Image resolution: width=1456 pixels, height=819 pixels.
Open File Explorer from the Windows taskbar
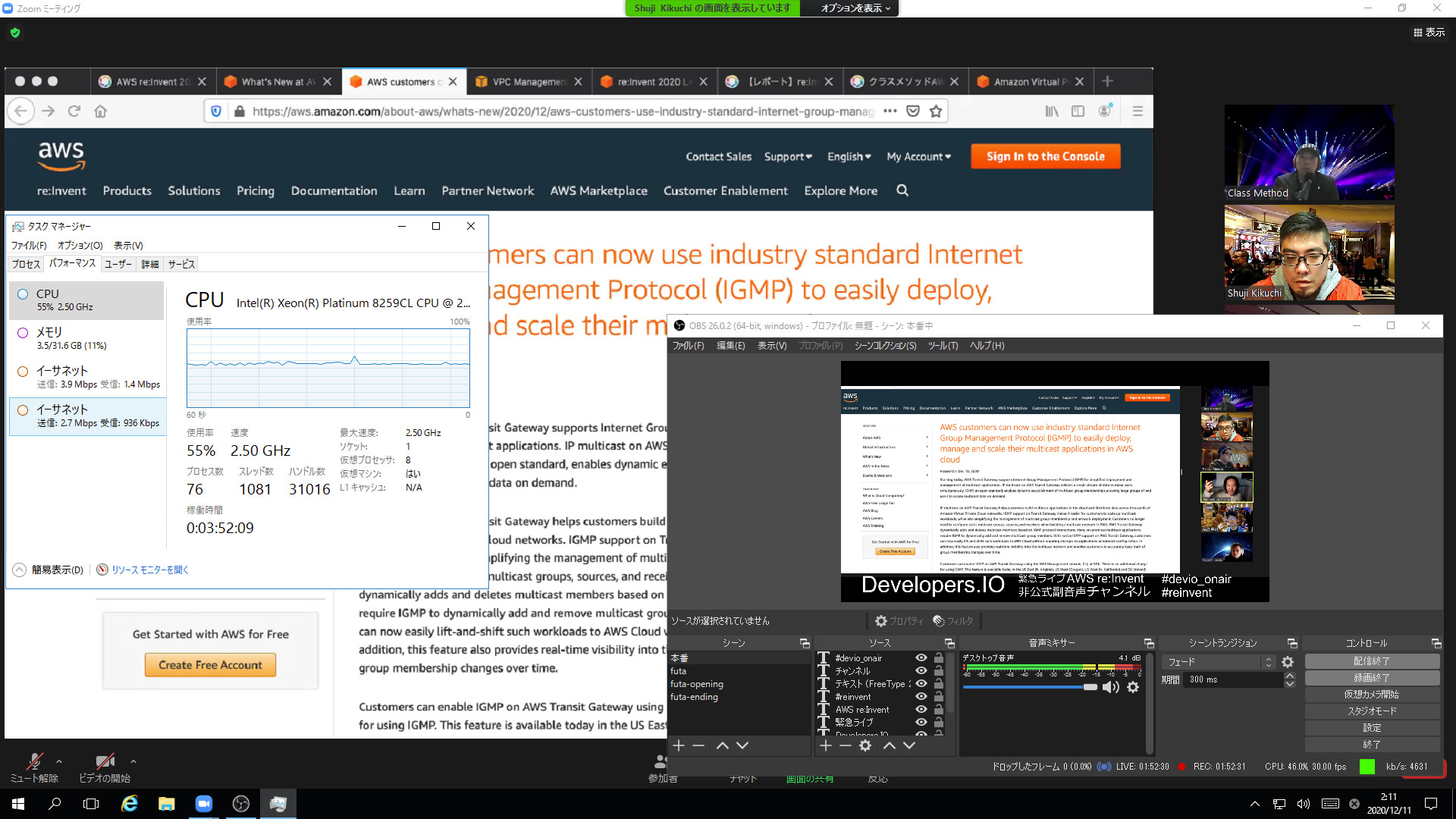[x=167, y=804]
